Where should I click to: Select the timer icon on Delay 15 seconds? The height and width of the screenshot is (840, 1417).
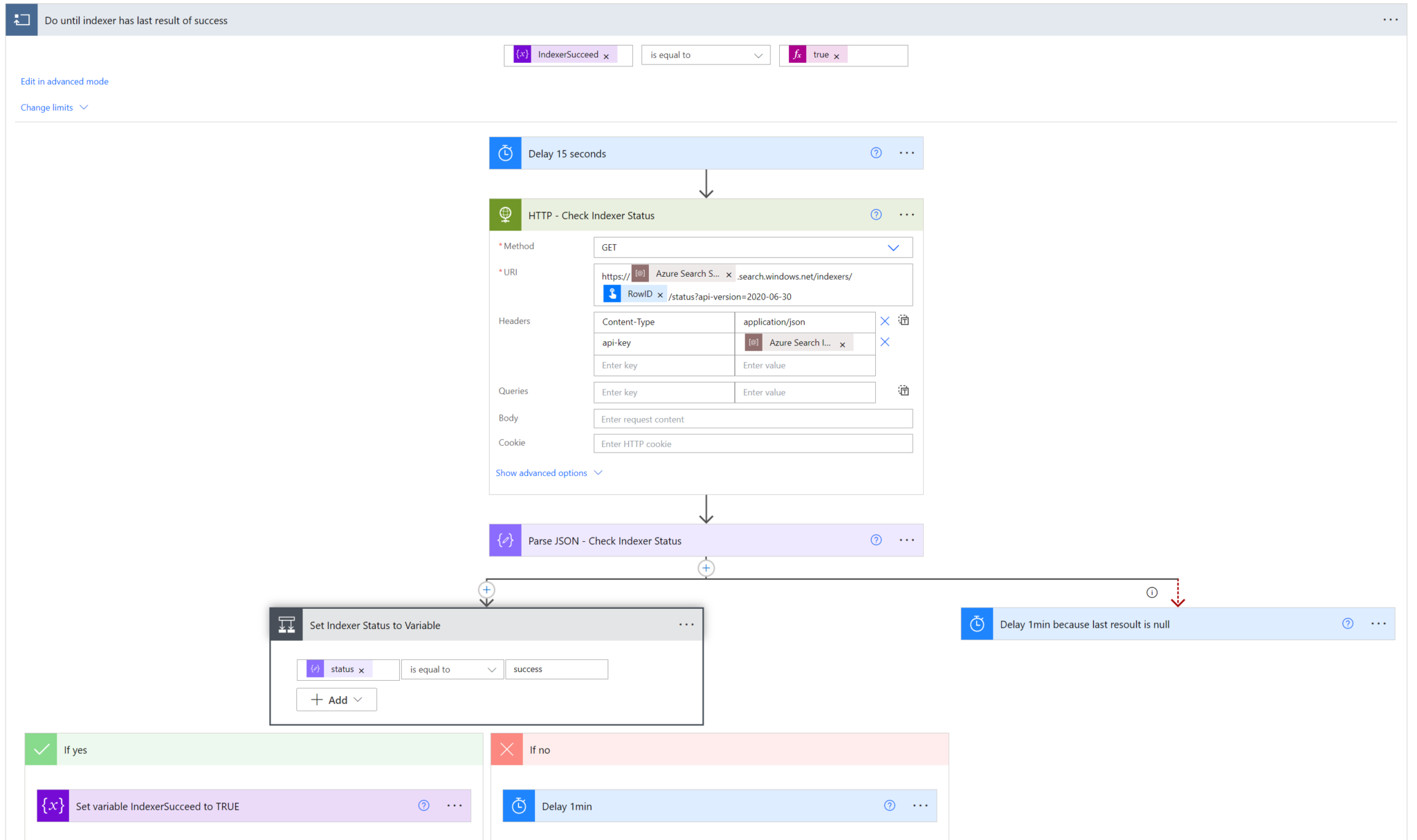505,153
